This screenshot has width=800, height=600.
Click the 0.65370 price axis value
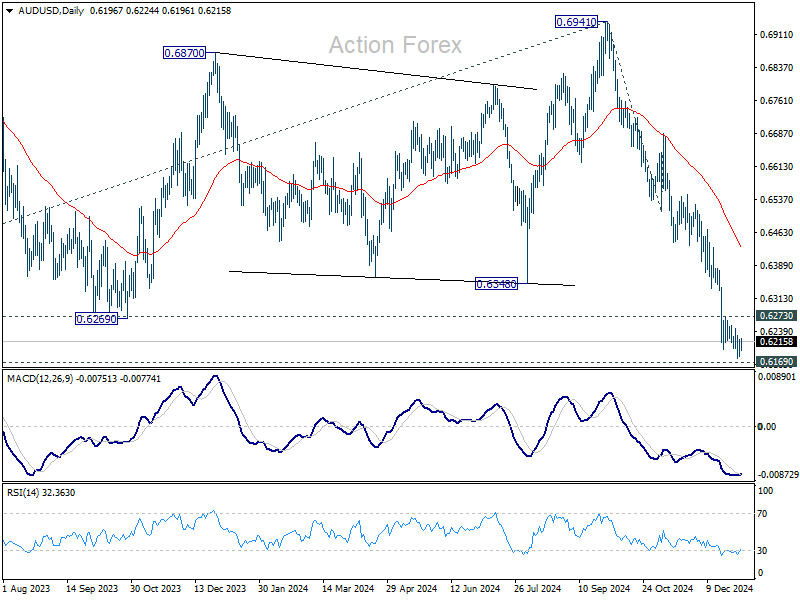(777, 199)
